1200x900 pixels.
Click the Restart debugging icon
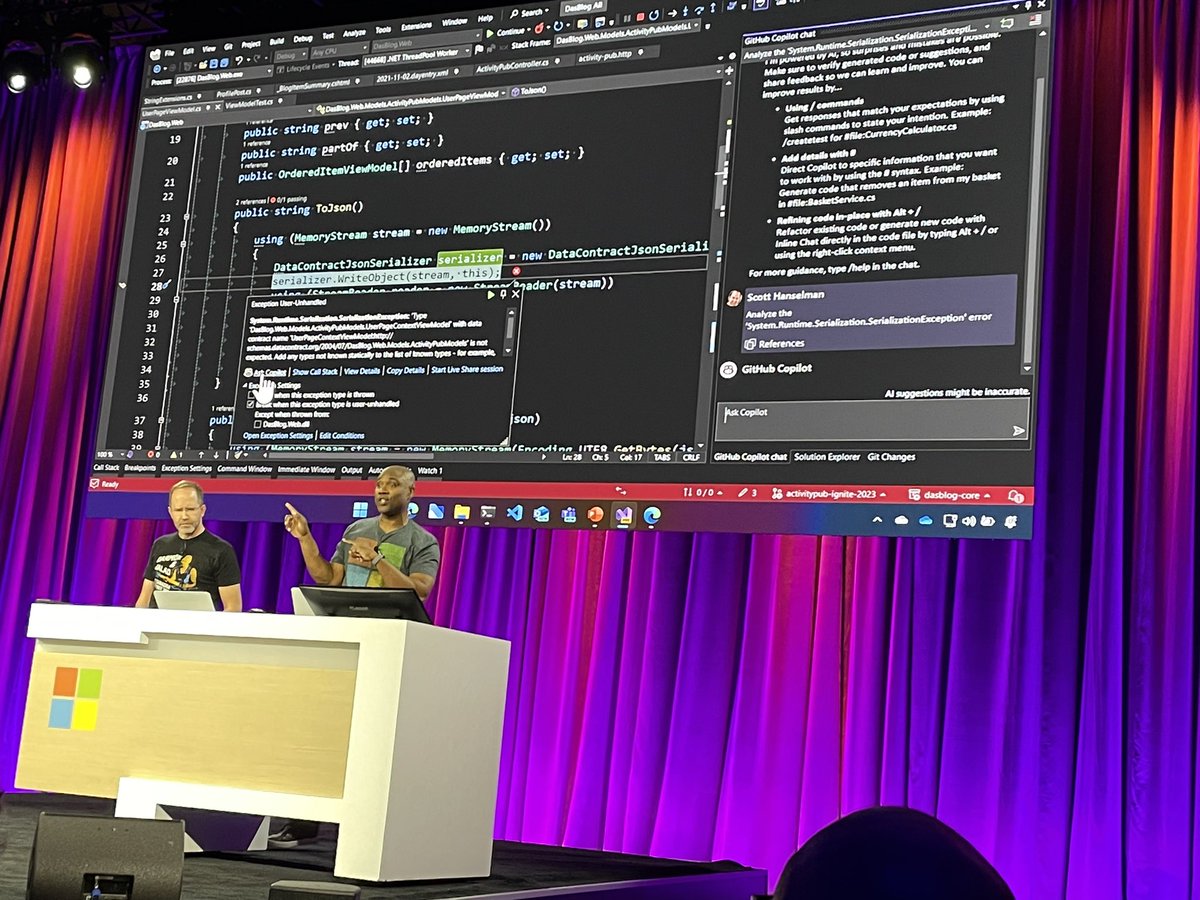tap(654, 15)
